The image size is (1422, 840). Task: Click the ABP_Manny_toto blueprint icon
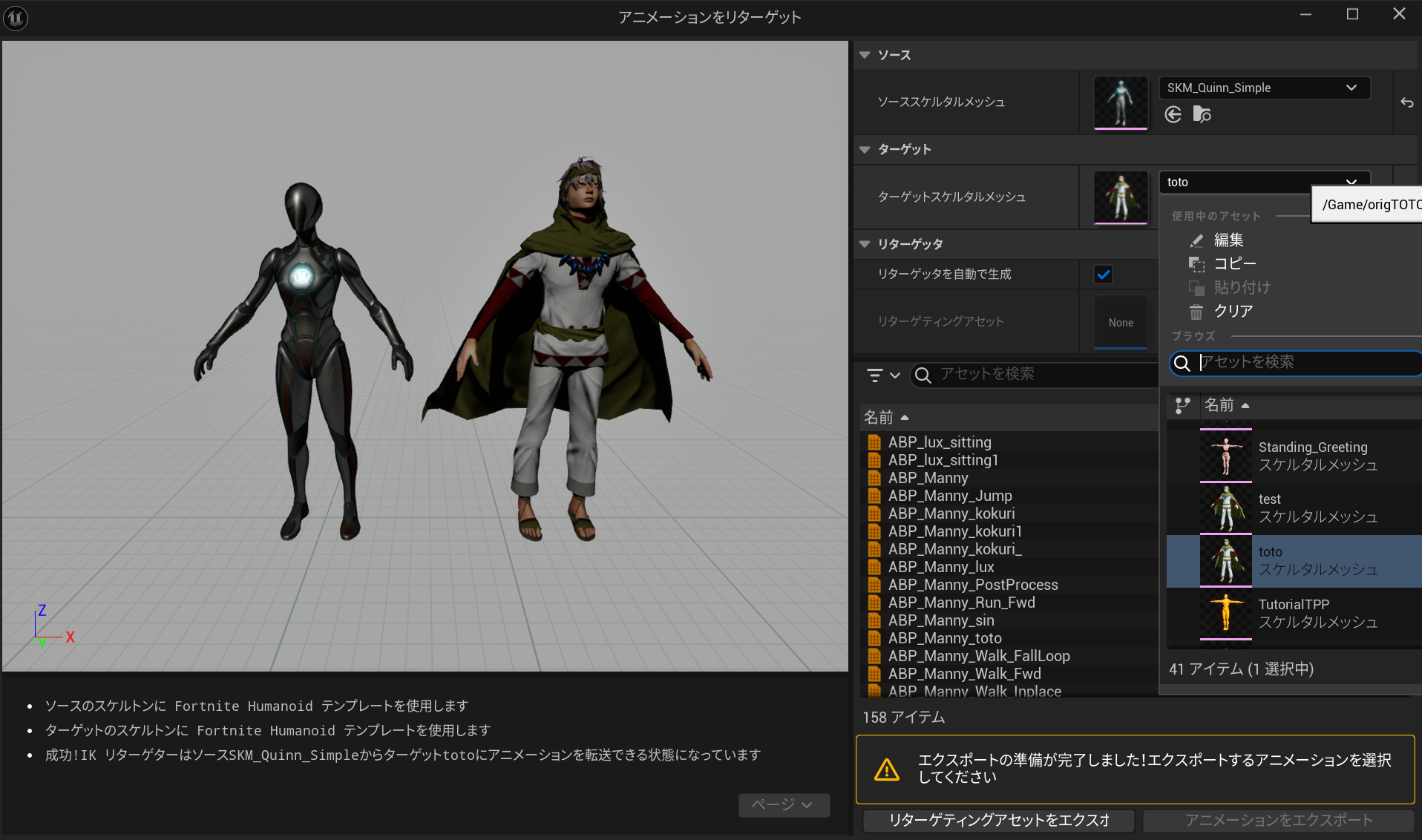click(874, 638)
